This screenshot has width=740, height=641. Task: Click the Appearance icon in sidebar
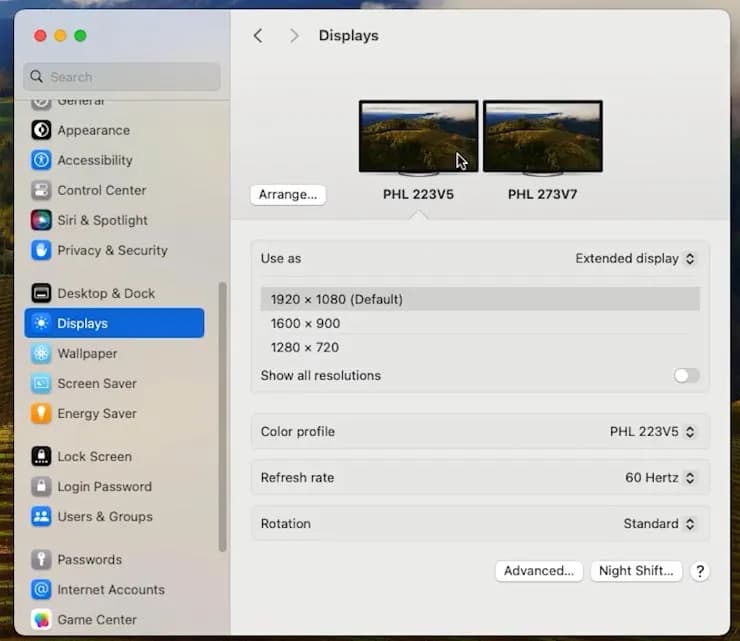(x=41, y=130)
